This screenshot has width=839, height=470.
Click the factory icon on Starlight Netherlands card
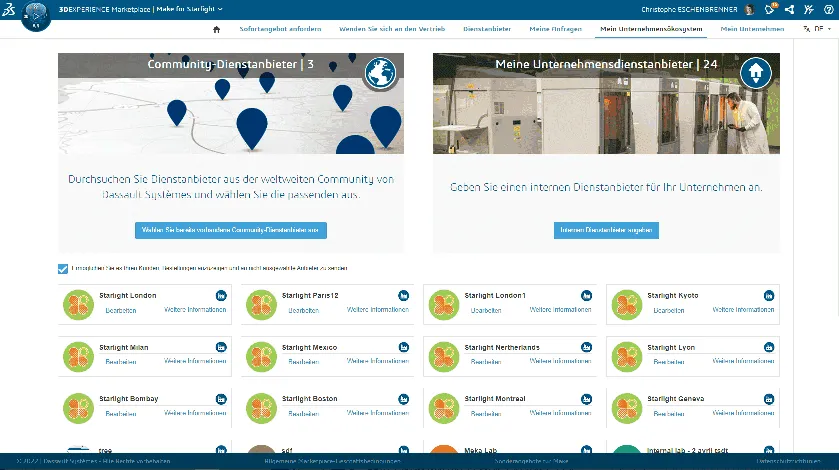coord(586,347)
